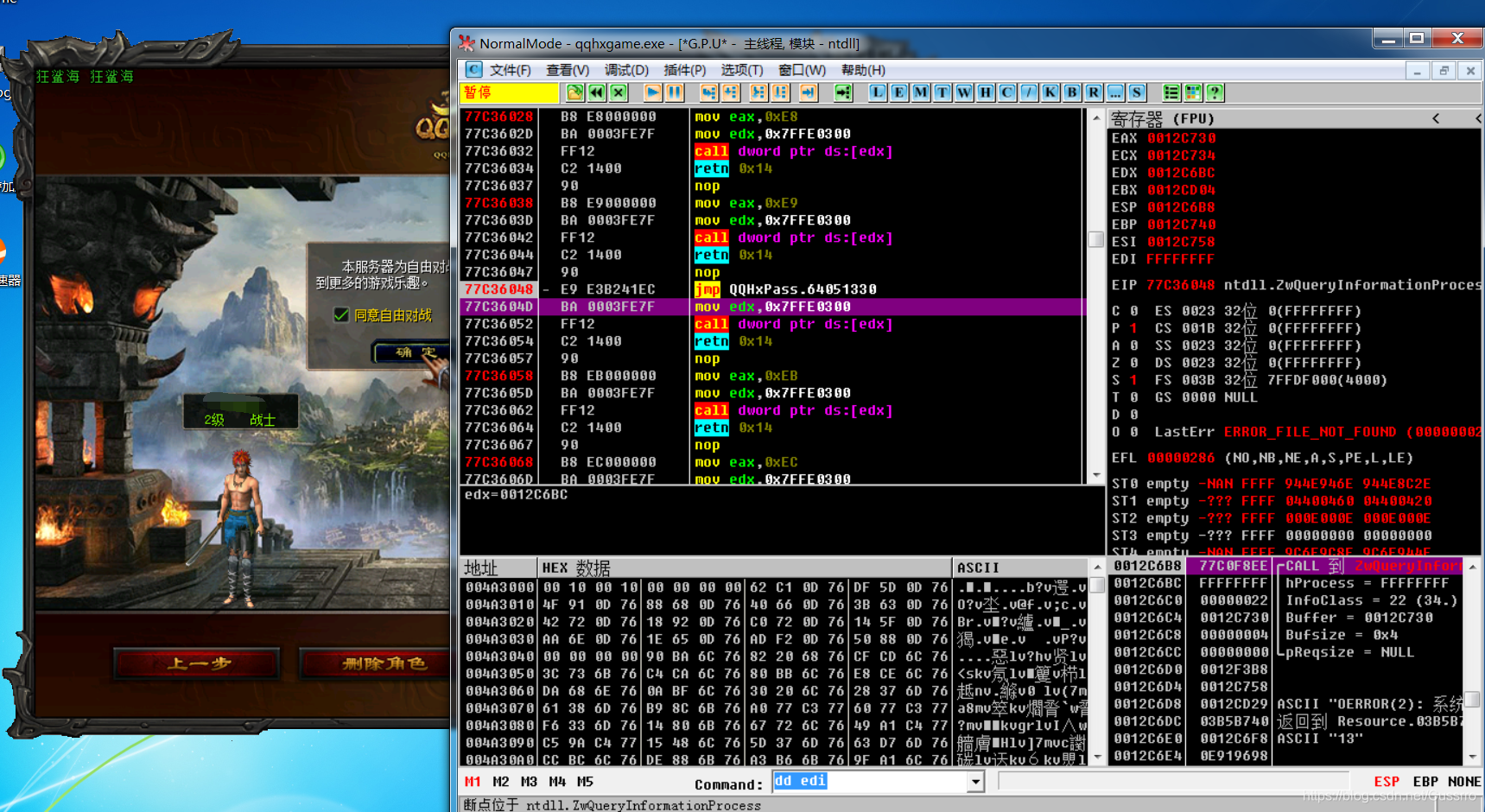This screenshot has width=1485, height=812.
Task: Close the debugged program with X icon
Action: coord(619,92)
